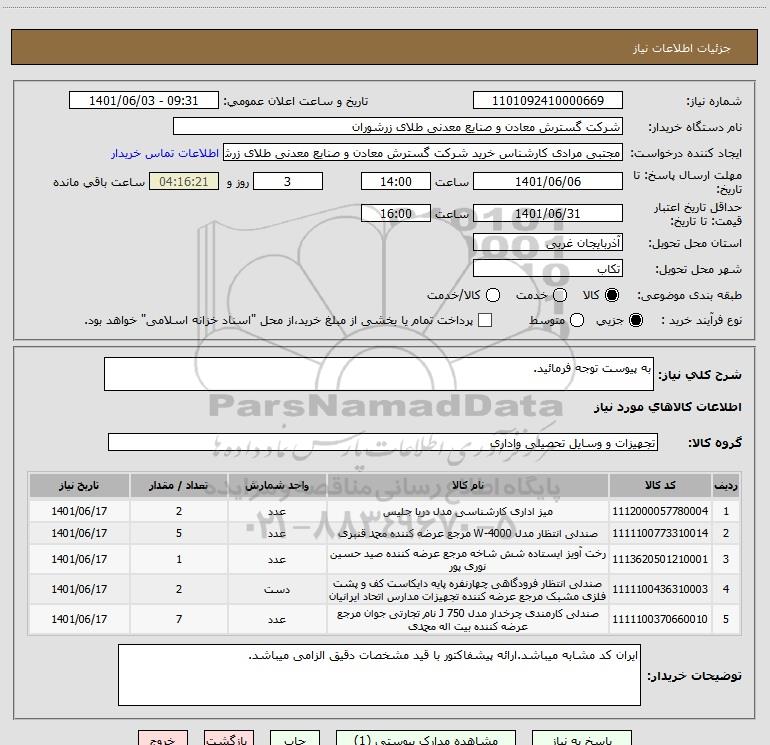Select the خدمت radio button

[560, 295]
